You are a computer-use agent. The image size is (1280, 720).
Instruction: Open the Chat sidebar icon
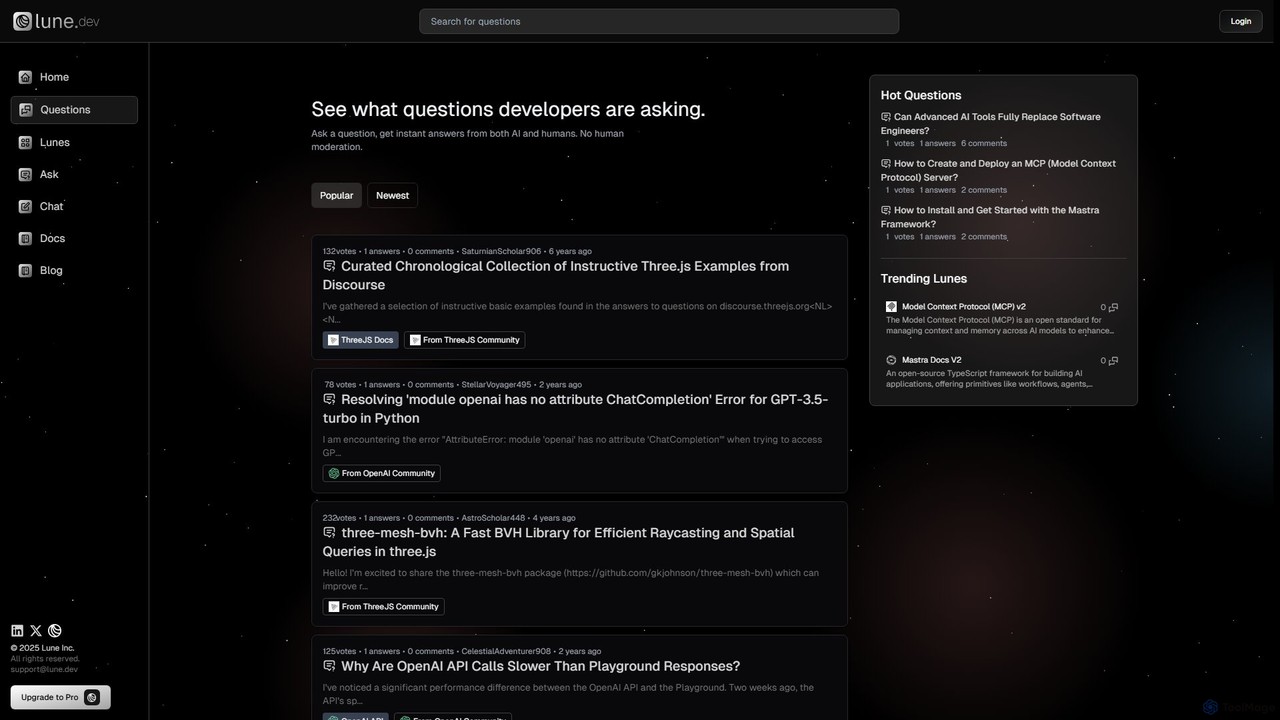click(25, 206)
